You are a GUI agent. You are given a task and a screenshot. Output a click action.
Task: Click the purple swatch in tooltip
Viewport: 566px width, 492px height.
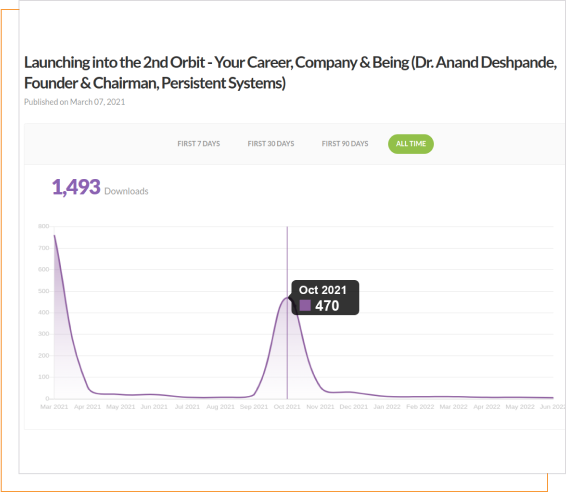pos(305,305)
